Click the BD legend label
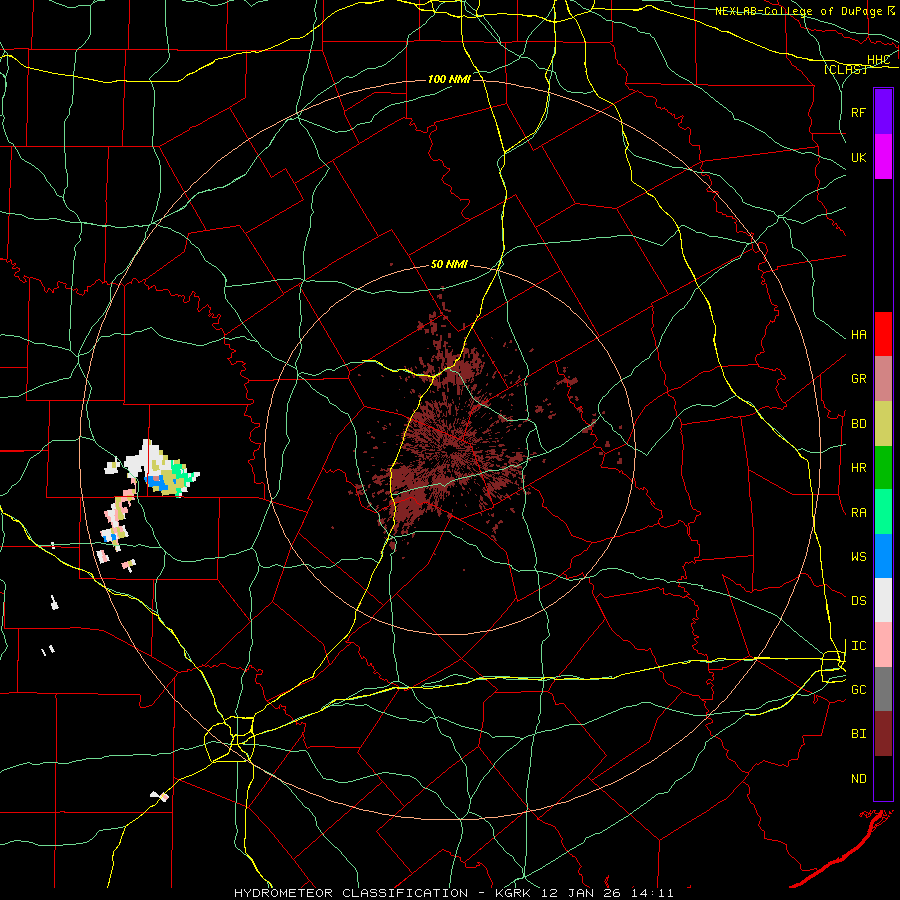Image resolution: width=900 pixels, height=900 pixels. [859, 424]
